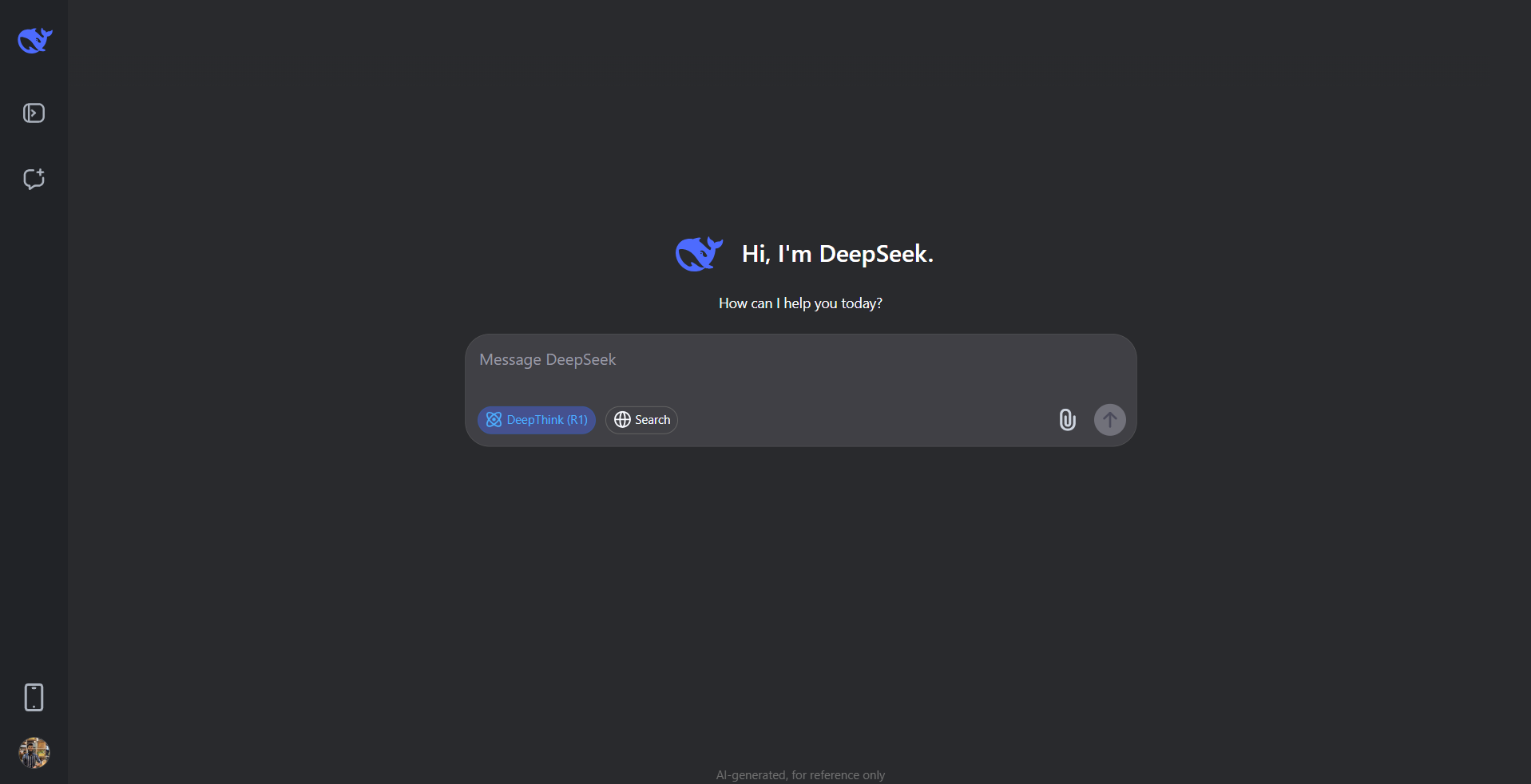Click the large whale logo beside greeting

point(699,254)
